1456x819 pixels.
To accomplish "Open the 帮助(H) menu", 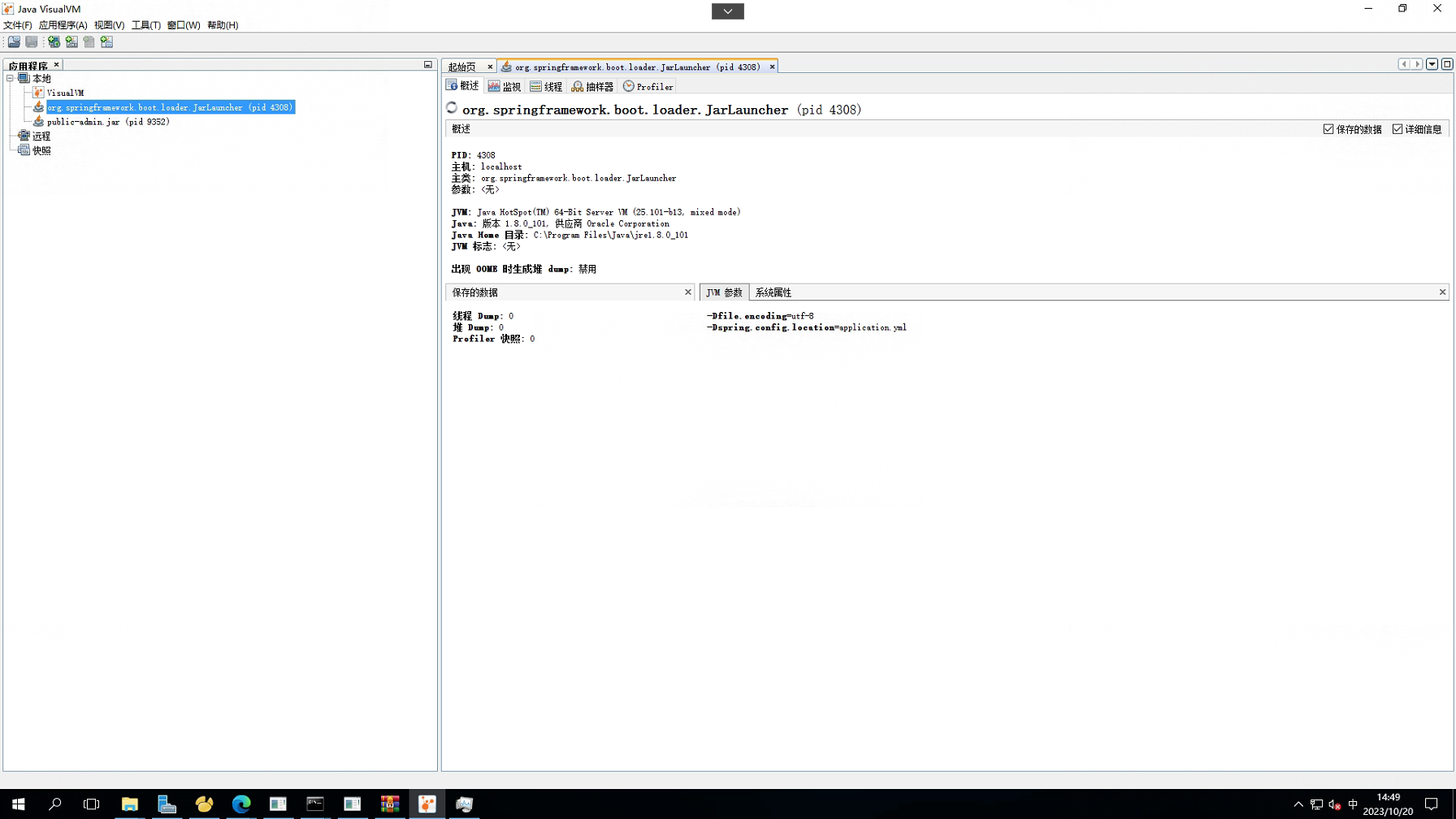I will pos(223,25).
